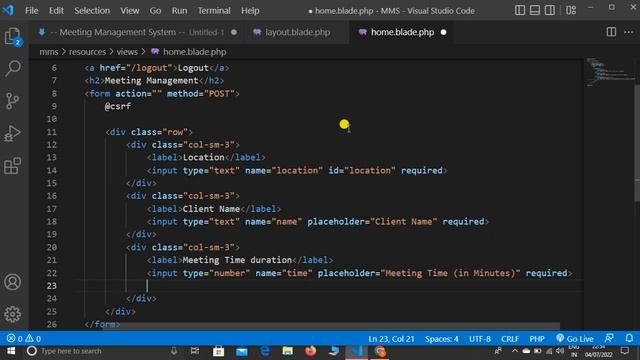Click the vertical editor scrollbar
This screenshot has width=640, height=360.
click(x=637, y=143)
